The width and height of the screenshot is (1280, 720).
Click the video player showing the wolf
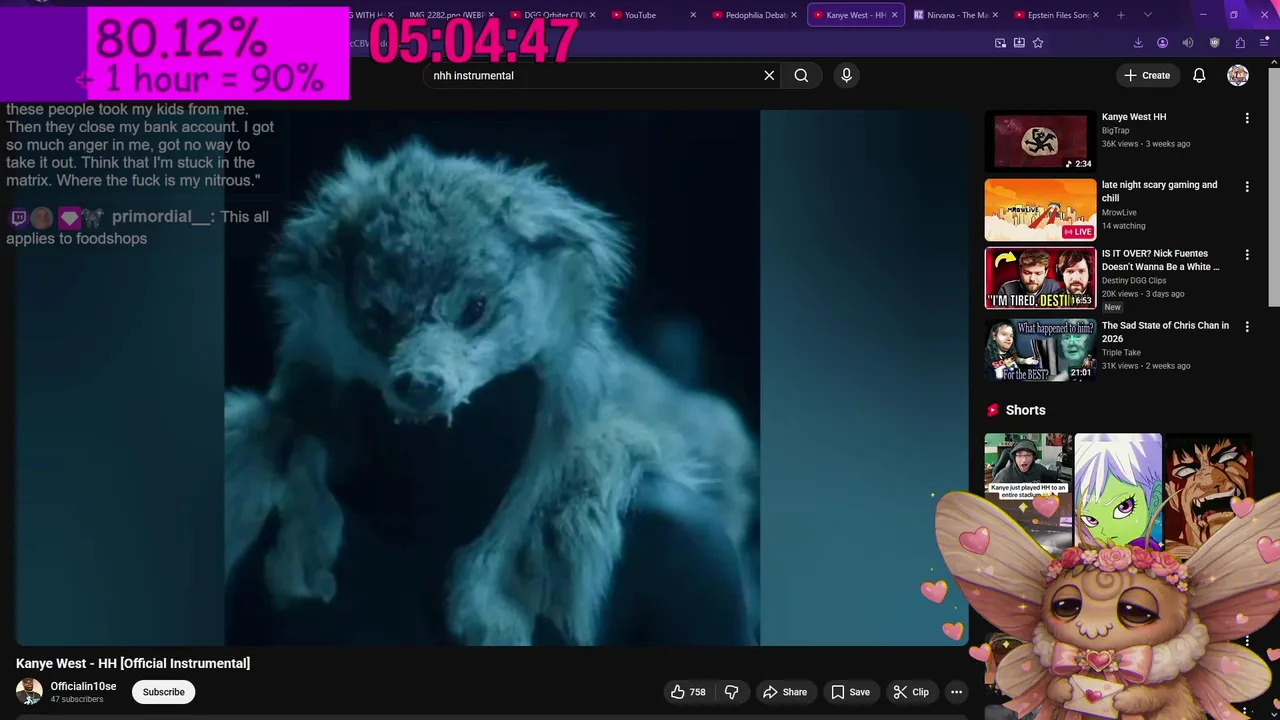[x=491, y=377]
